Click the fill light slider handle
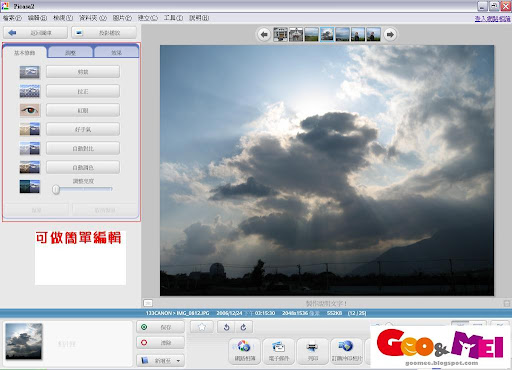 (56, 190)
